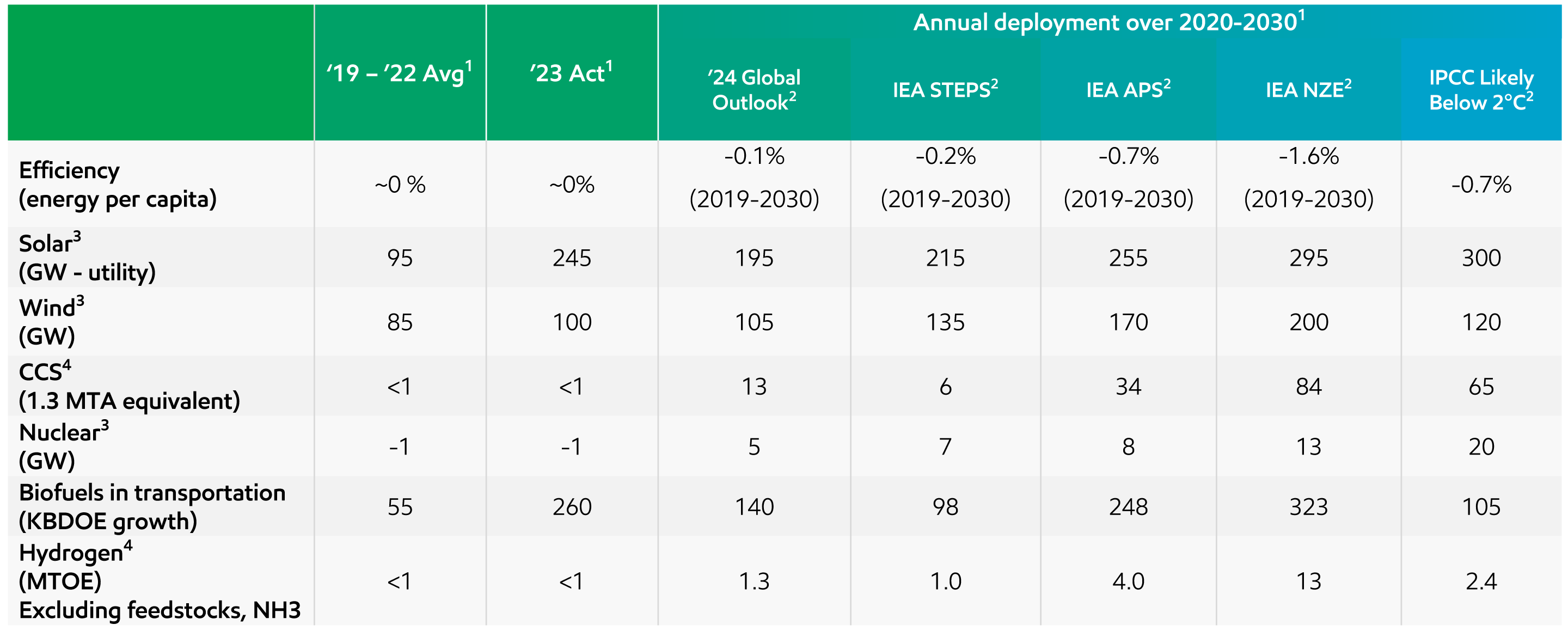This screenshot has height=631, width=1568.
Task: Select the Nuclear (GW) row label
Action: pos(63,446)
